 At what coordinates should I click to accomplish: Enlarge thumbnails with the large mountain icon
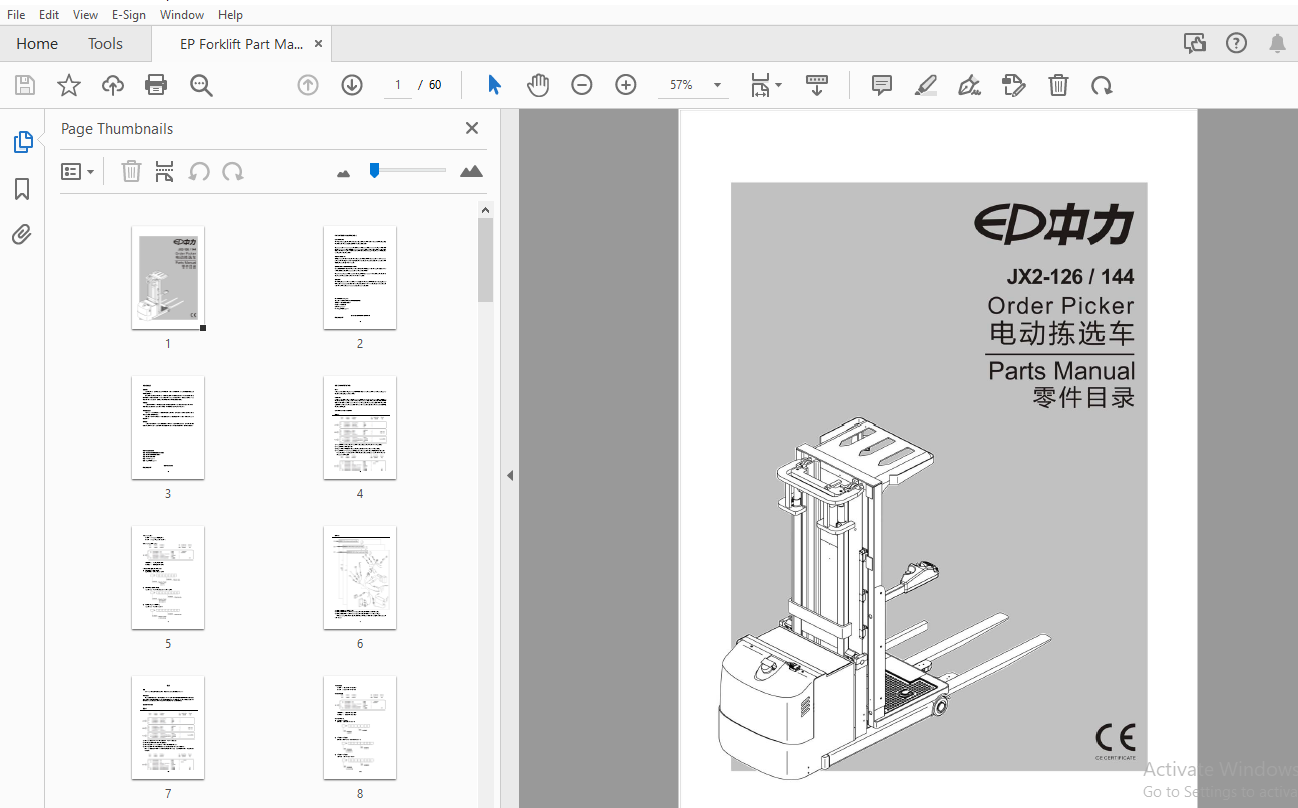click(x=471, y=172)
